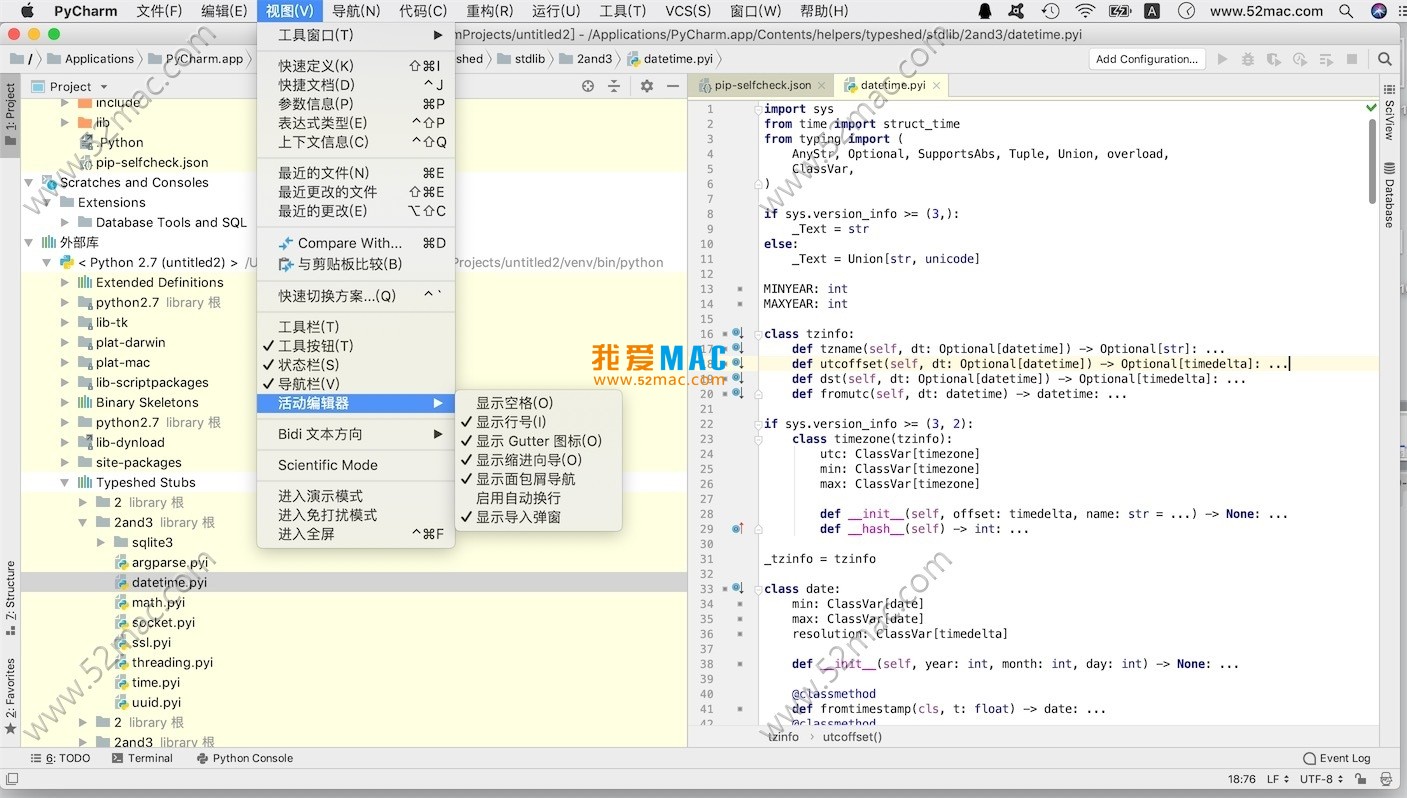Collapse the Typeshed Stubs node
1407x798 pixels.
[65, 482]
